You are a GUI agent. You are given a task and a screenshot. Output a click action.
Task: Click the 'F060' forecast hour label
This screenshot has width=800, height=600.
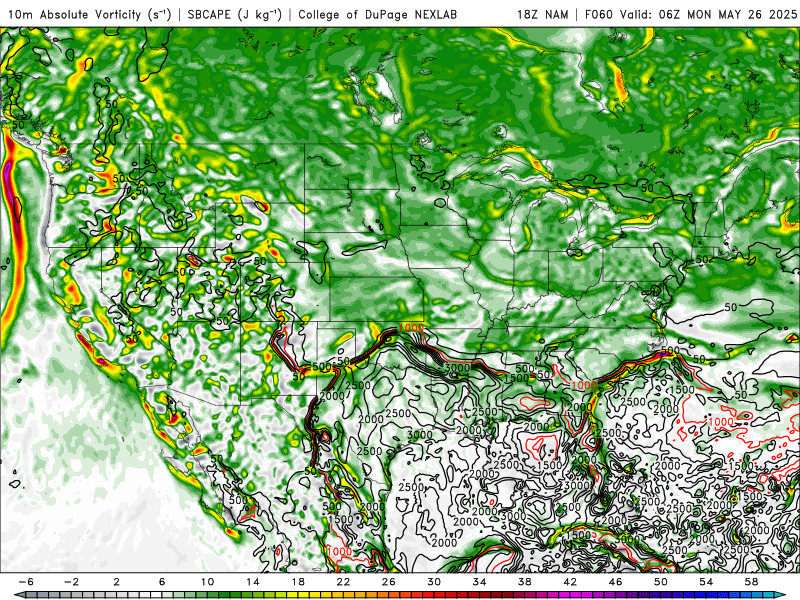(599, 14)
